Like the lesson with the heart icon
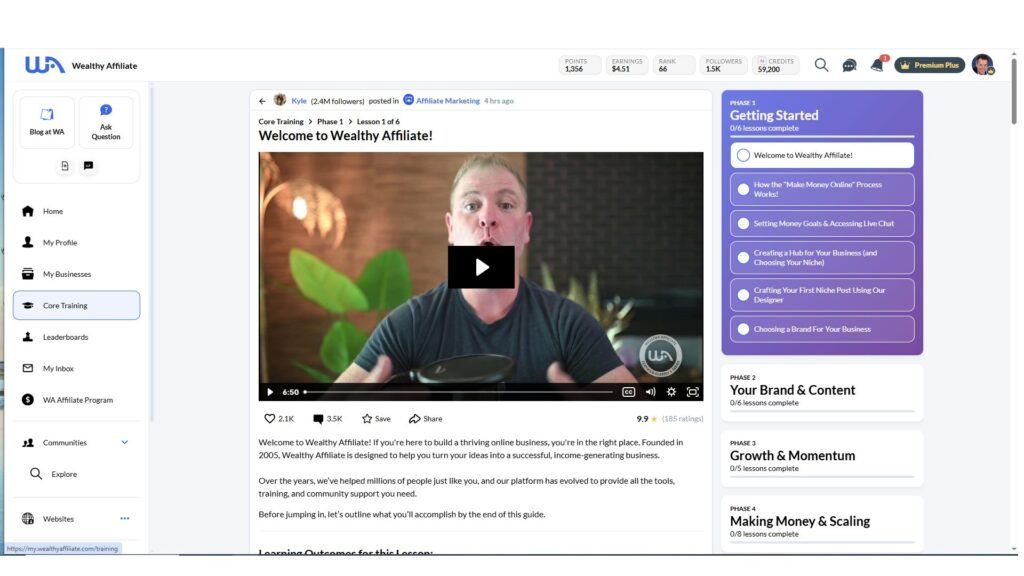The image size is (1024, 576). [x=269, y=419]
